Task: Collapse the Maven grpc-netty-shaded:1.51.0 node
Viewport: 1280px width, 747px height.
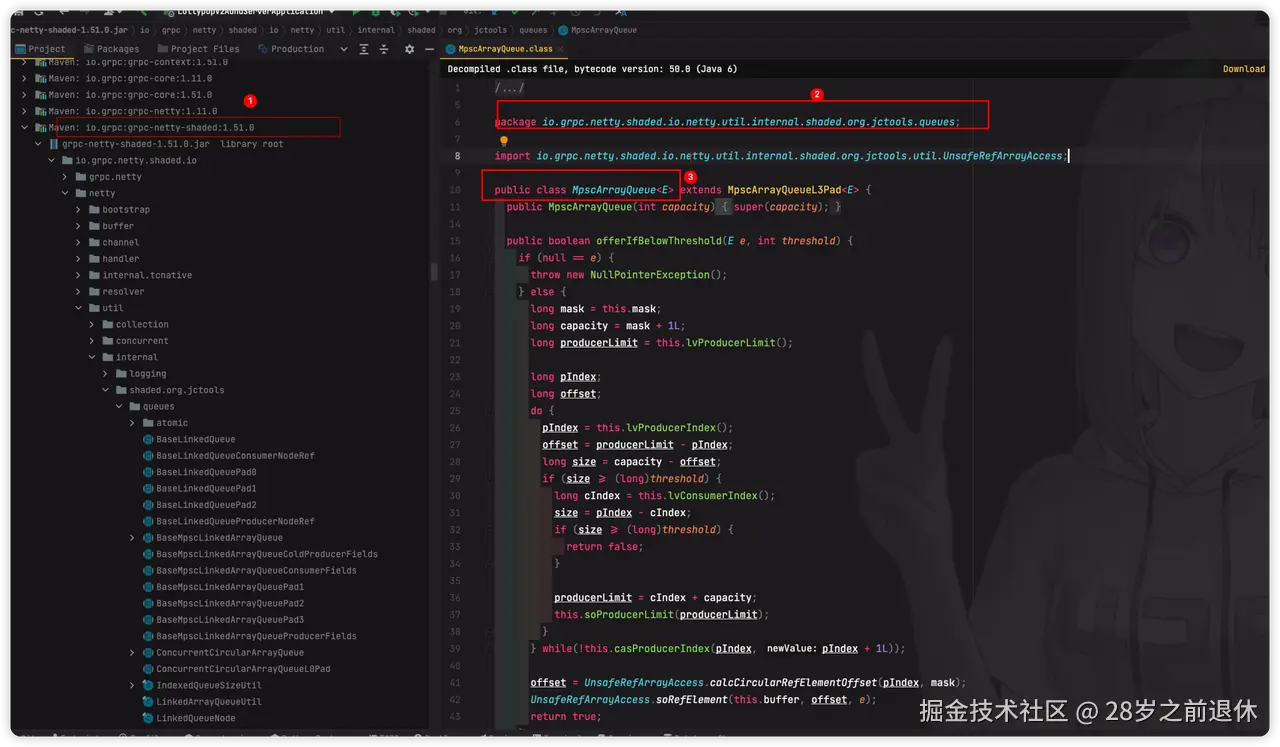Action: coord(25,128)
